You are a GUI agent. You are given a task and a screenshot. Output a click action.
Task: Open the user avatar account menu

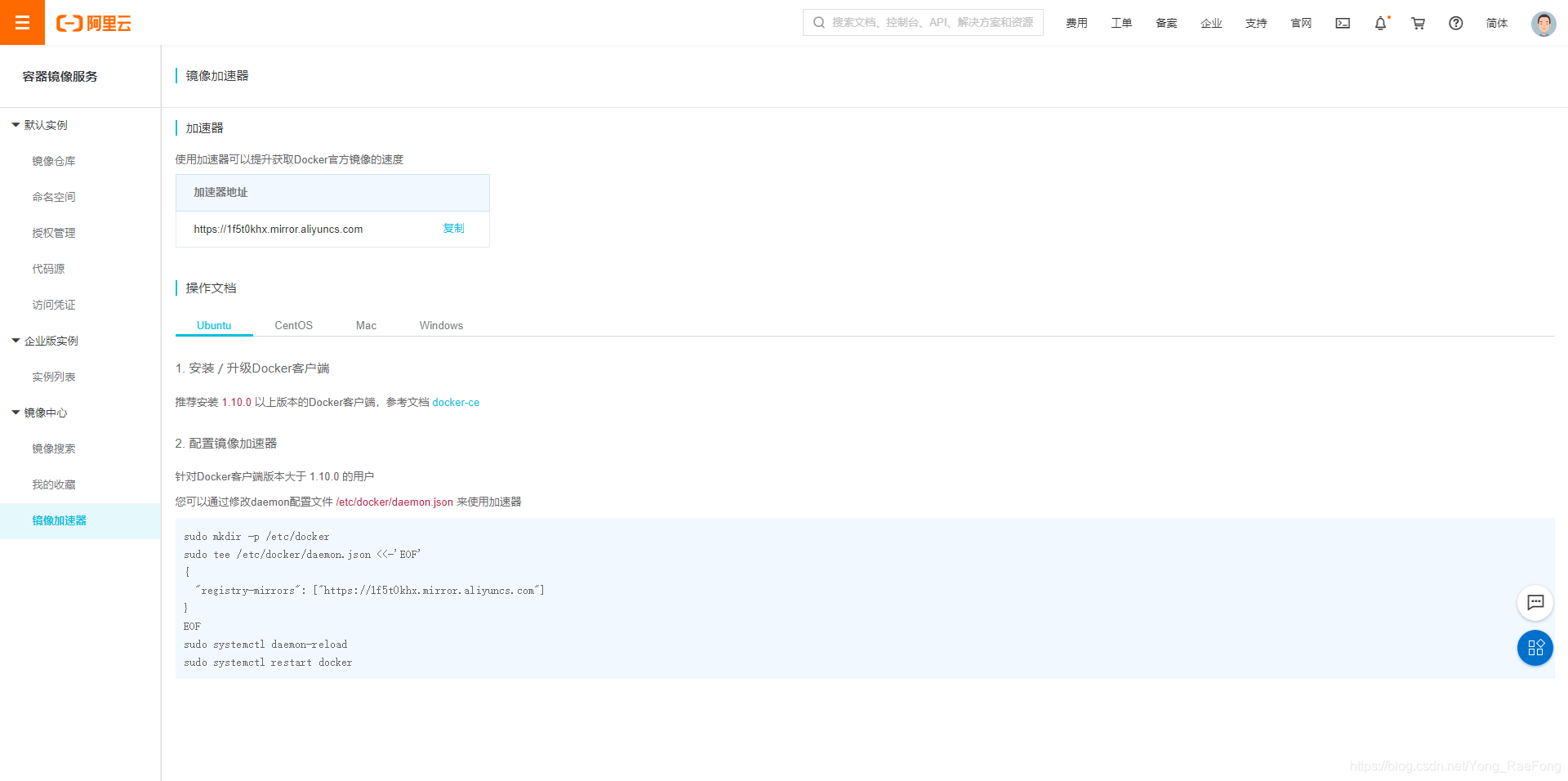coord(1543,23)
